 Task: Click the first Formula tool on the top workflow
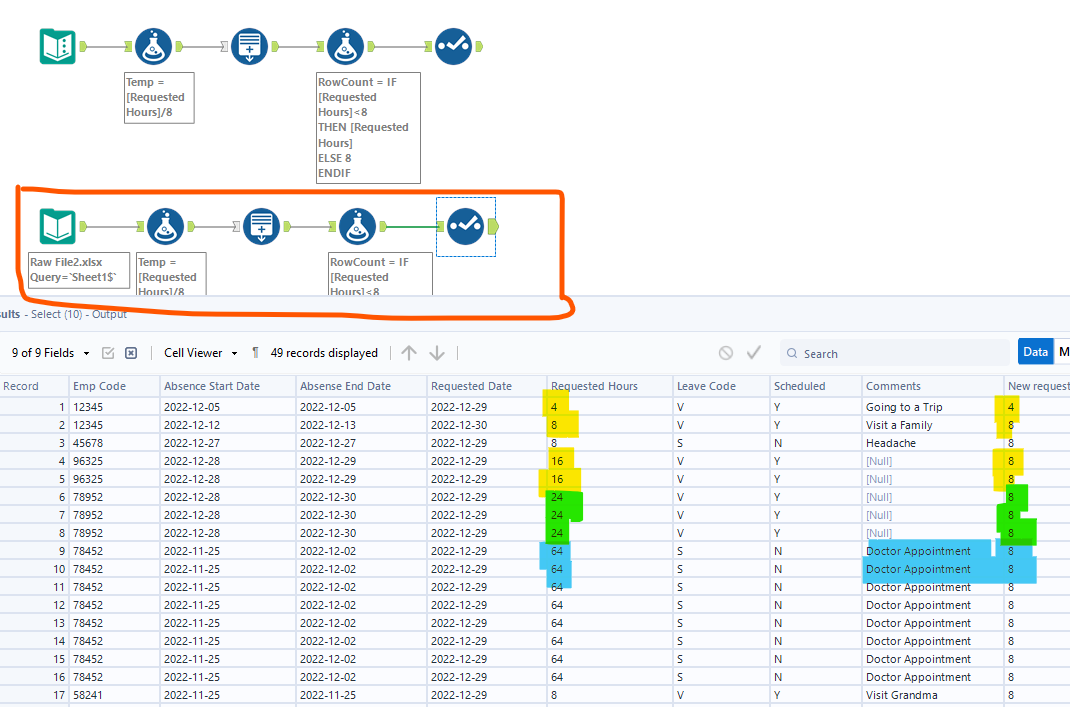153,46
